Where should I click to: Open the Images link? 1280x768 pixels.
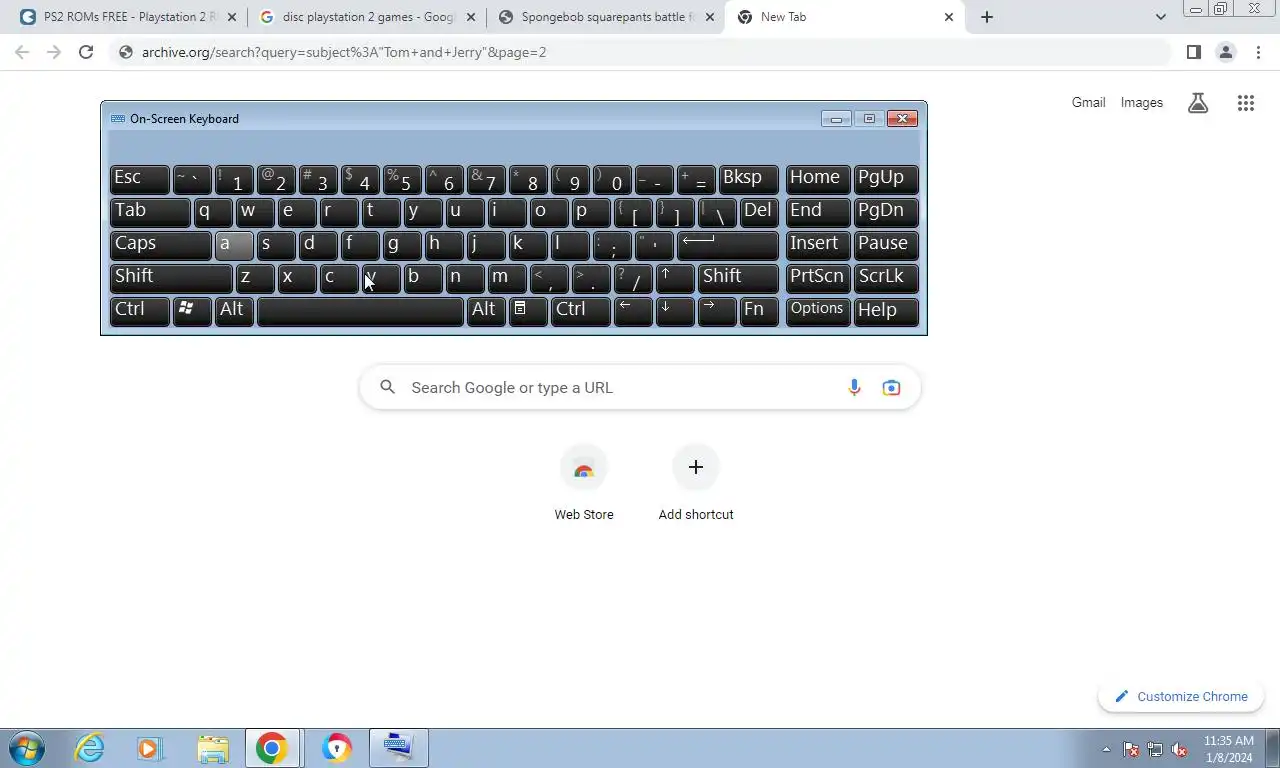[1141, 103]
